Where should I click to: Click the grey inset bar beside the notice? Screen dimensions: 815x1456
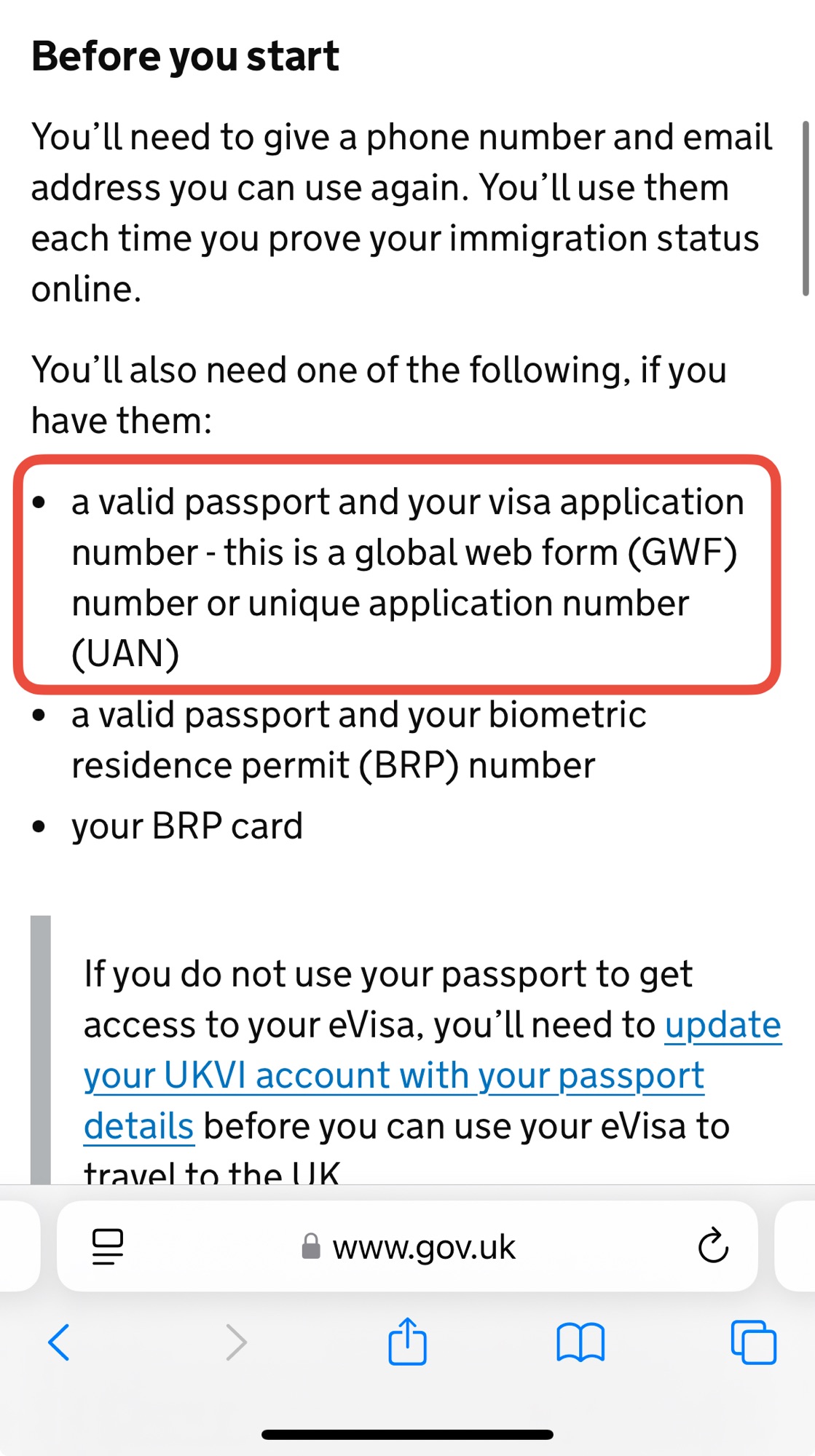[41, 1048]
